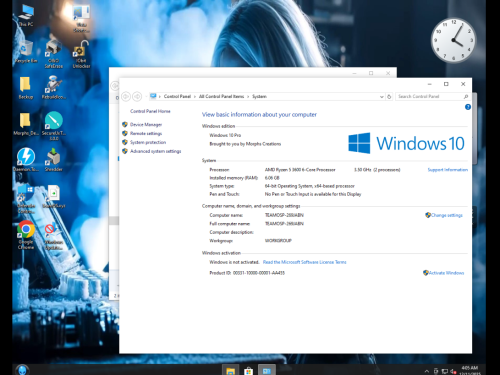Viewport: 500px width, 375px height.
Task: Click the help question mark icon
Action: tap(468, 107)
